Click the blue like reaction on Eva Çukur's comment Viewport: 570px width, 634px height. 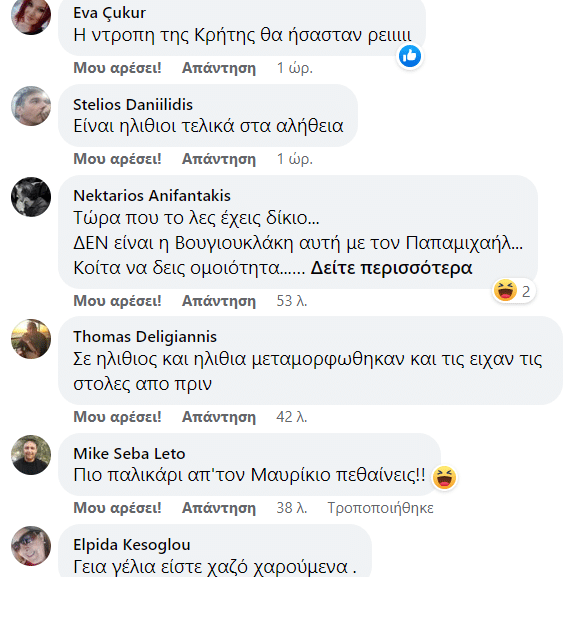coord(410,56)
